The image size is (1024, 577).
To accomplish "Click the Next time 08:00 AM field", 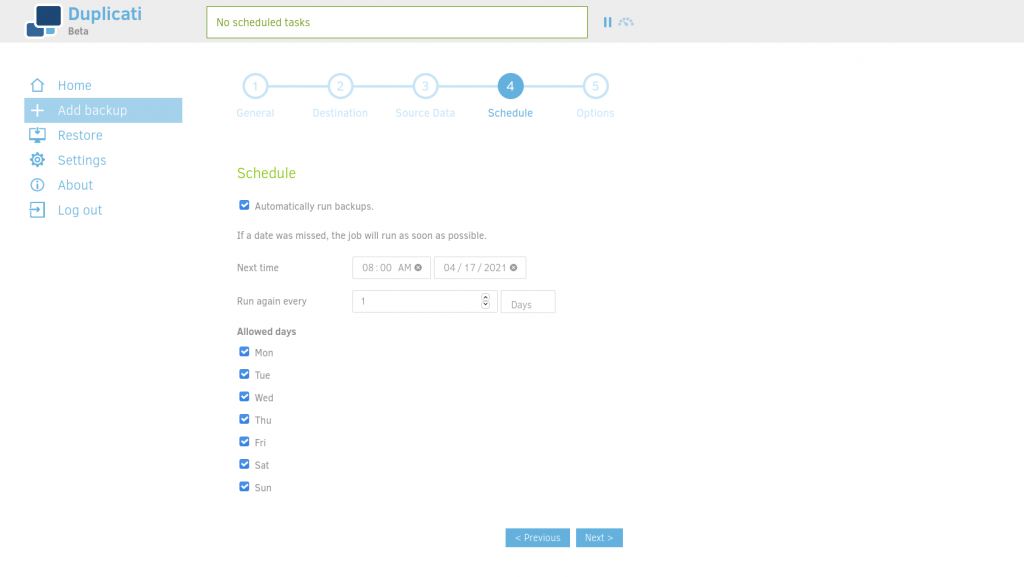I will 391,268.
